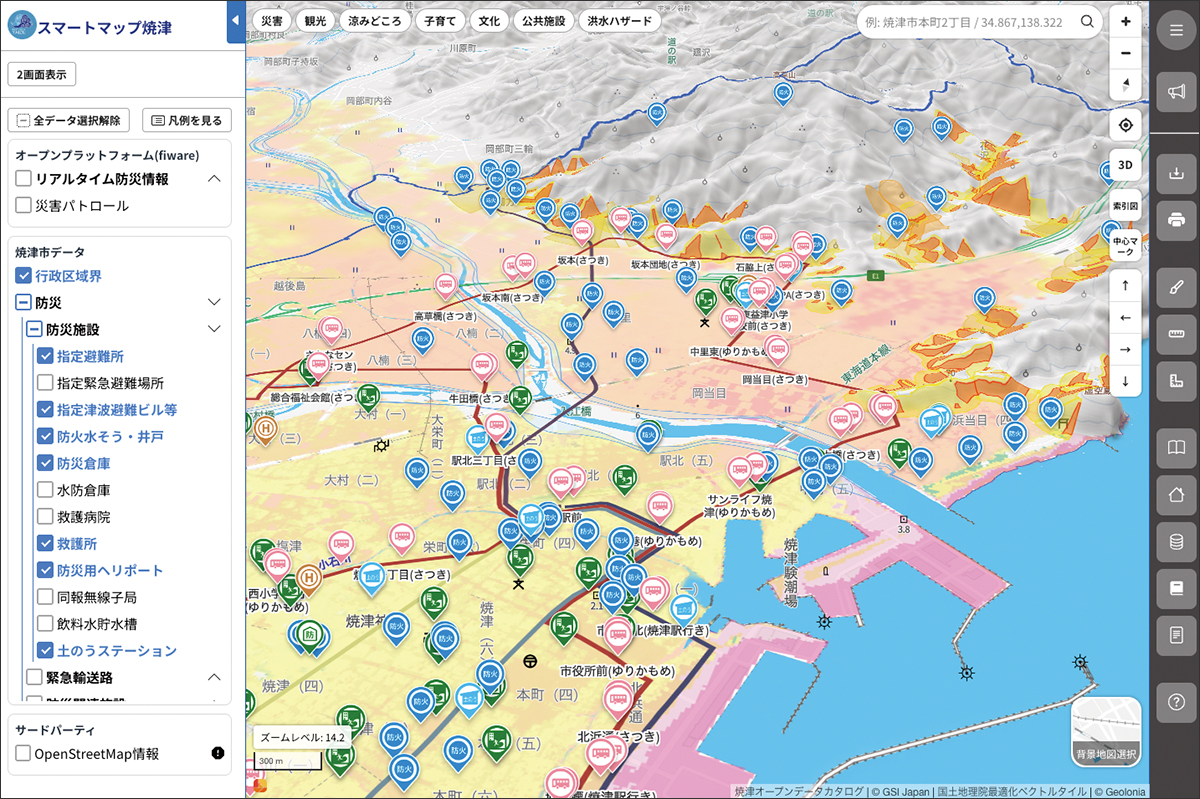Click 全データ選択解除 button

[69, 120]
